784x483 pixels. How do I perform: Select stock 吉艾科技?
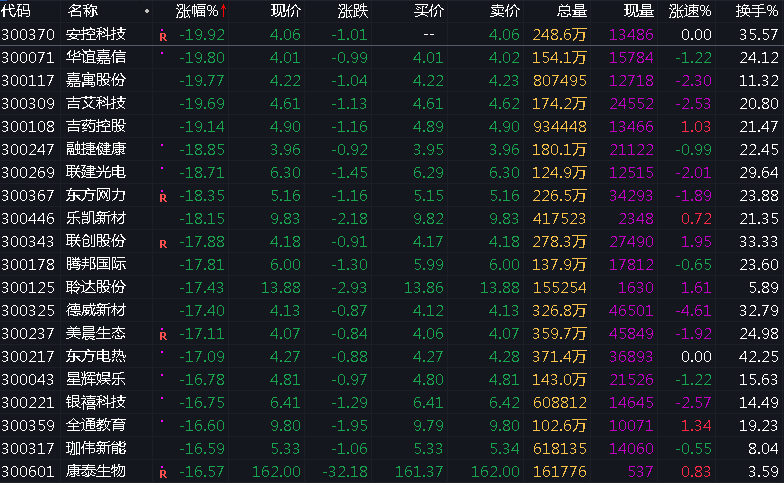pyautogui.click(x=96, y=103)
